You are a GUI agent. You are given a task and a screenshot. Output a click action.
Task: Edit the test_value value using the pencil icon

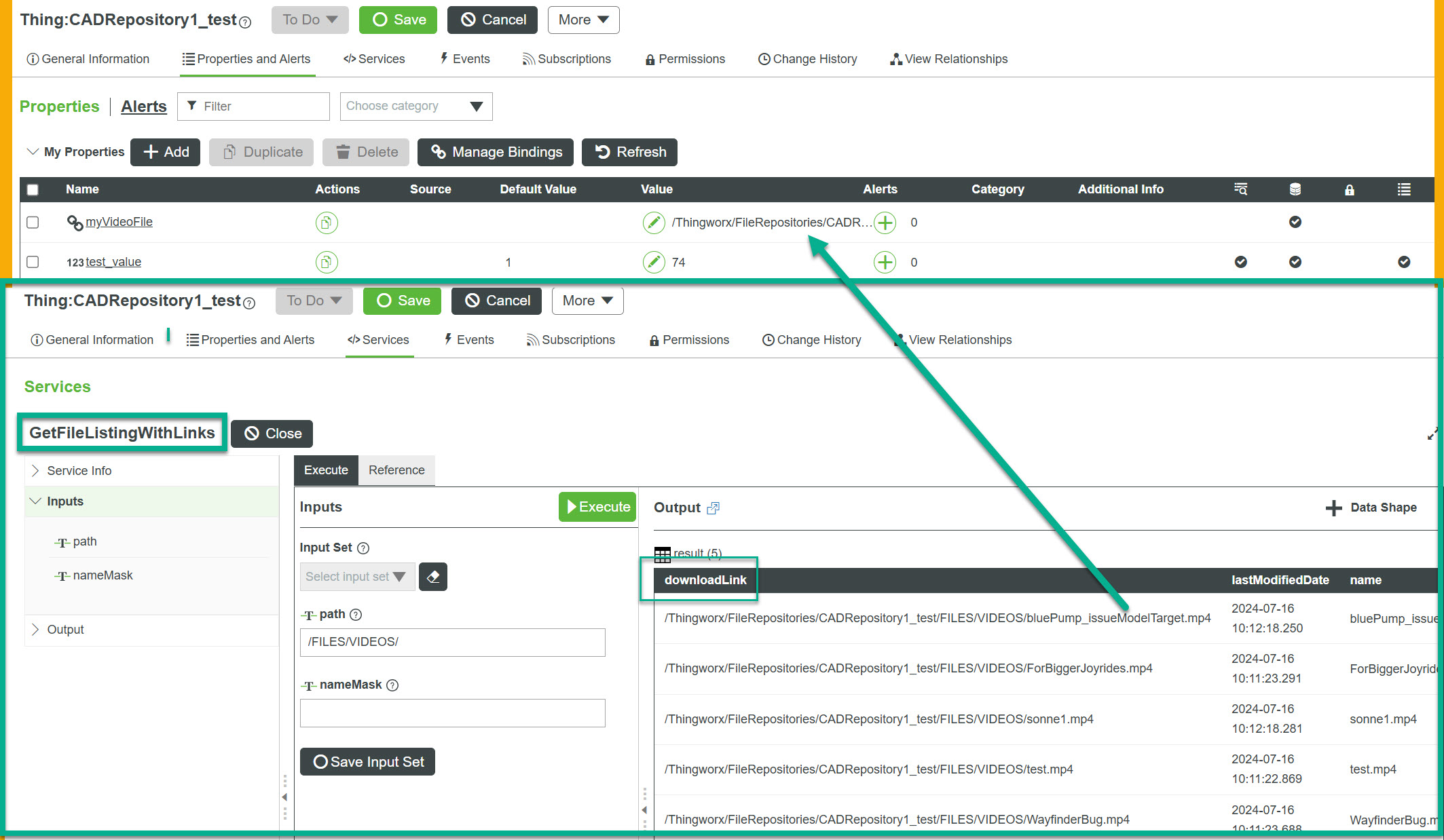[654, 262]
